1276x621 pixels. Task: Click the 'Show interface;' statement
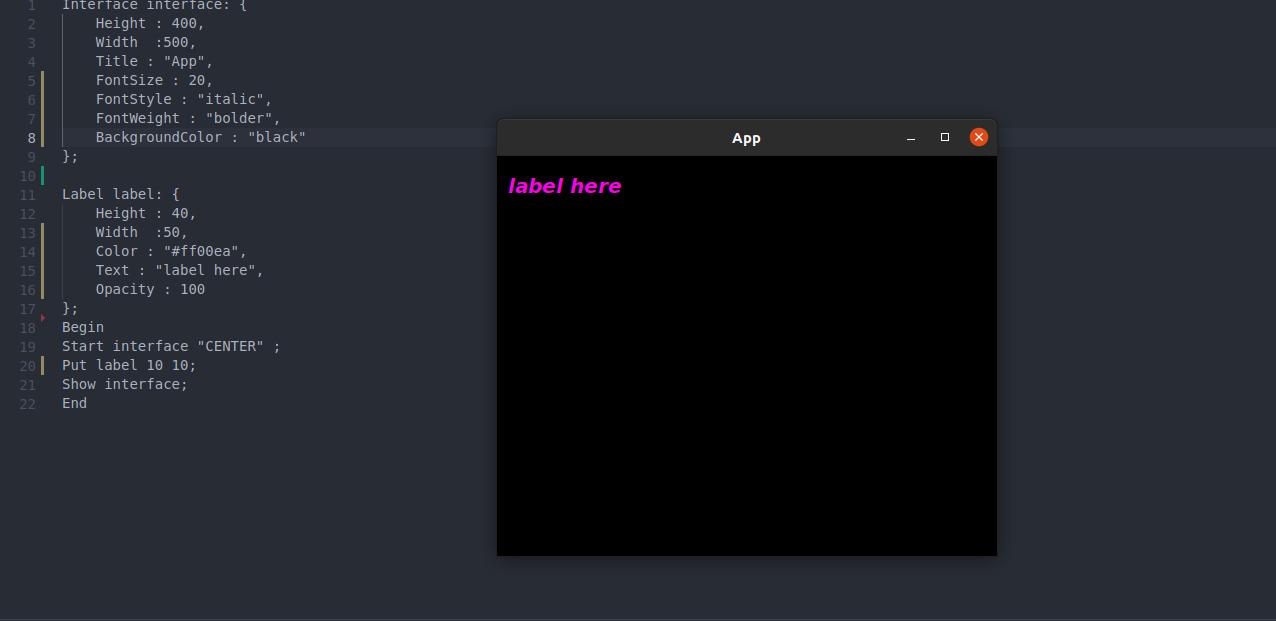coord(125,384)
